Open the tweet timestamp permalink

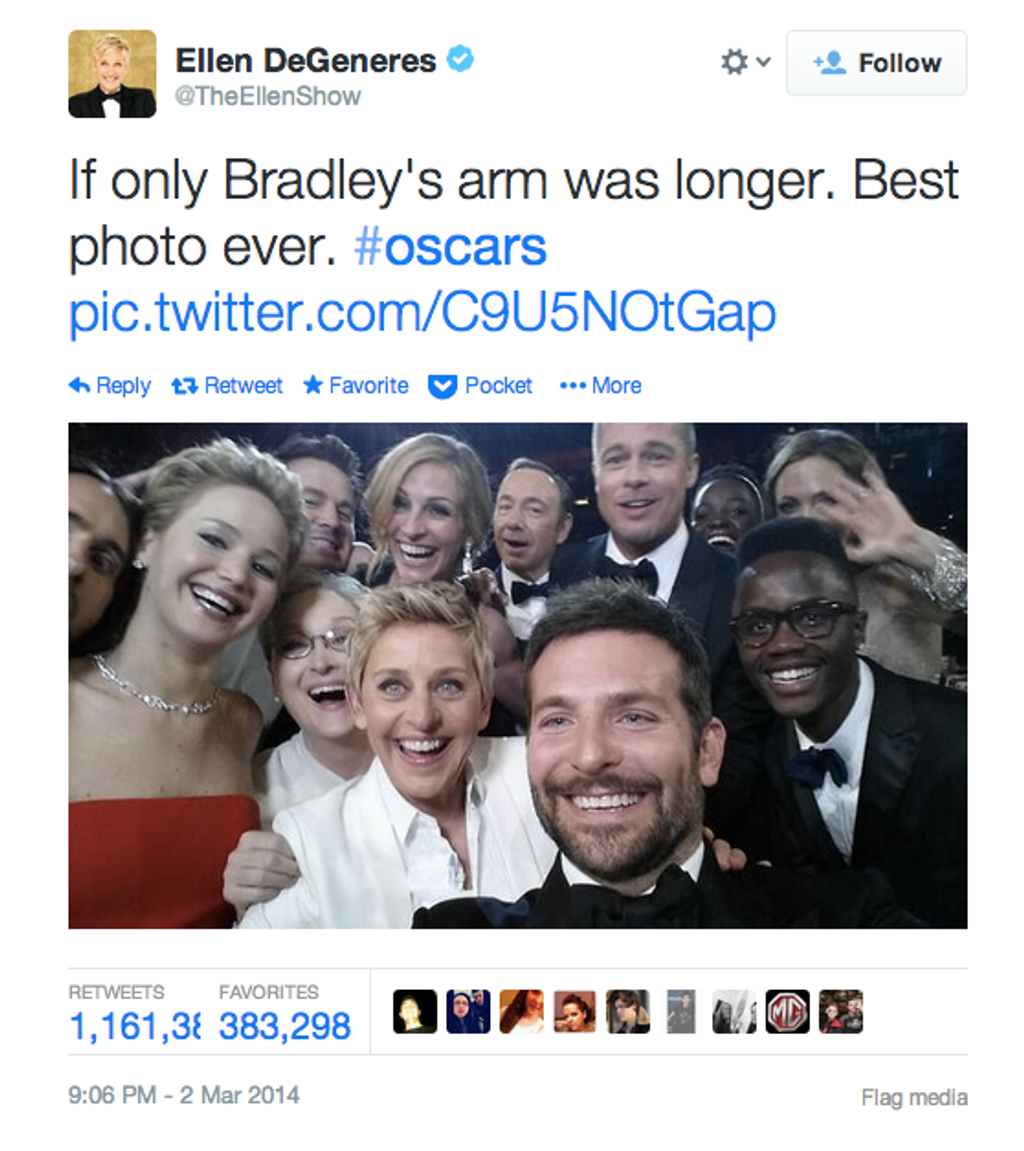point(183,1094)
